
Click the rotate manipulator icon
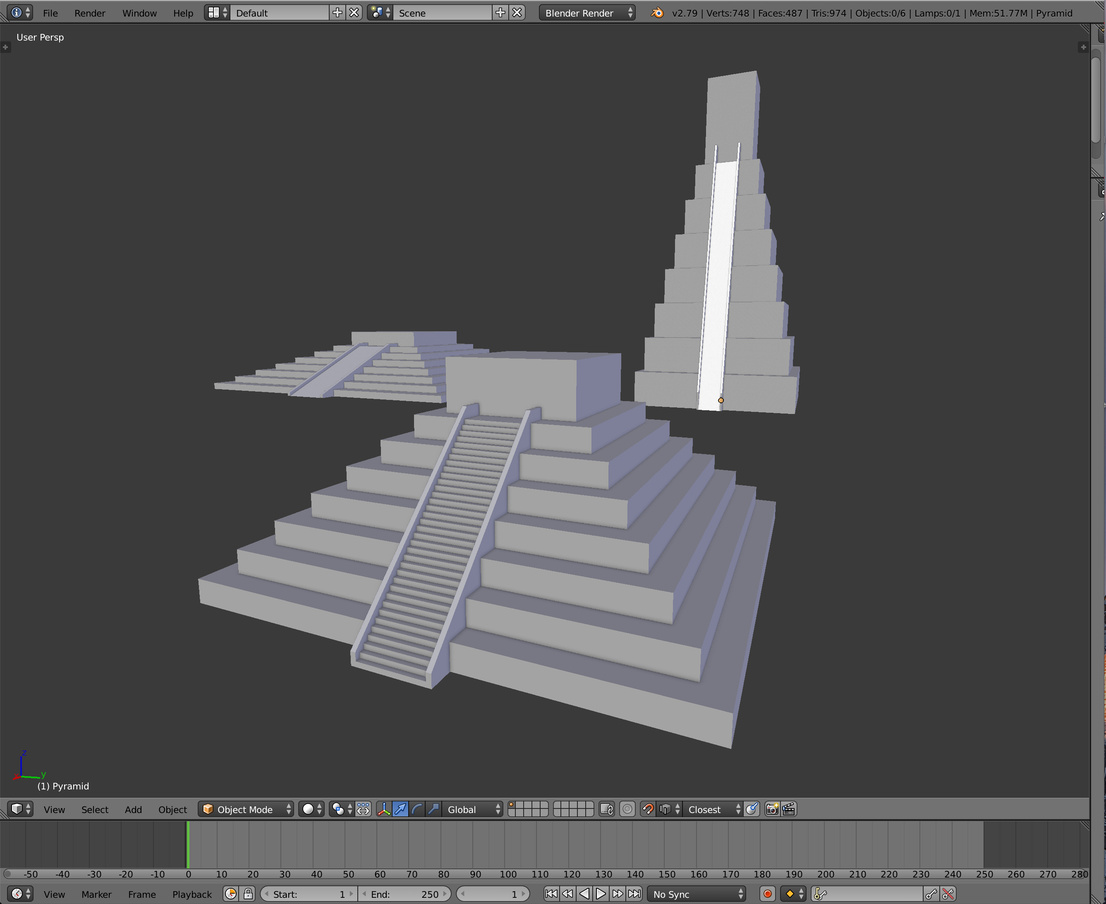point(417,809)
